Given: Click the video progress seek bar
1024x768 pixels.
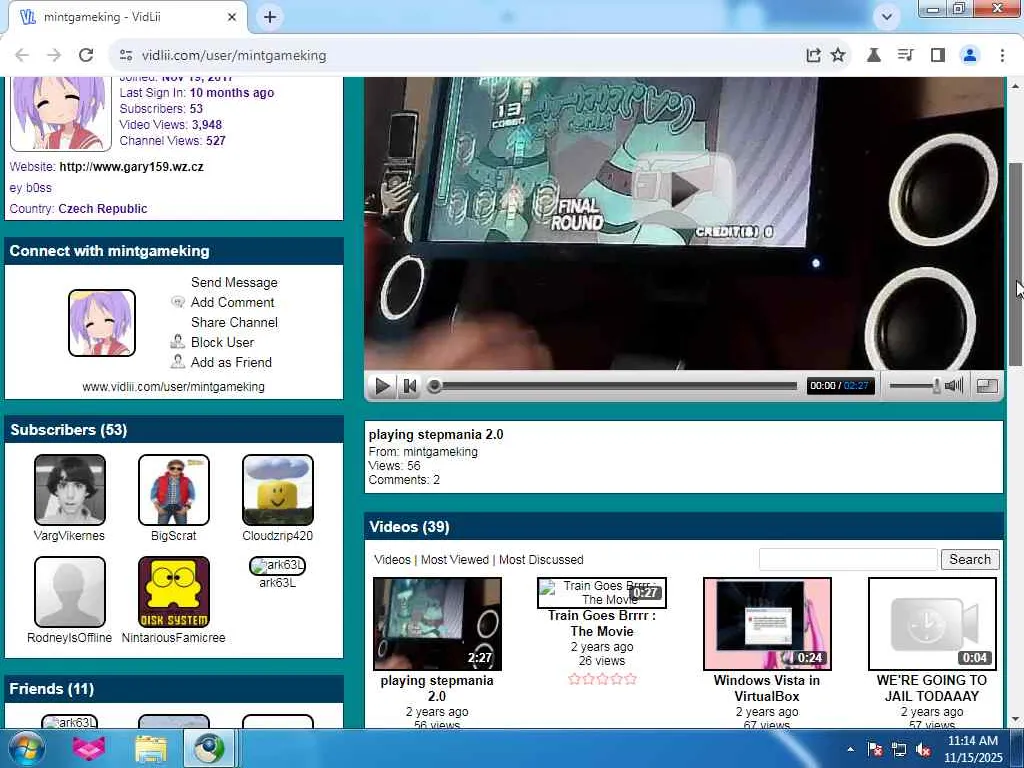Looking at the screenshot, I should [x=614, y=386].
